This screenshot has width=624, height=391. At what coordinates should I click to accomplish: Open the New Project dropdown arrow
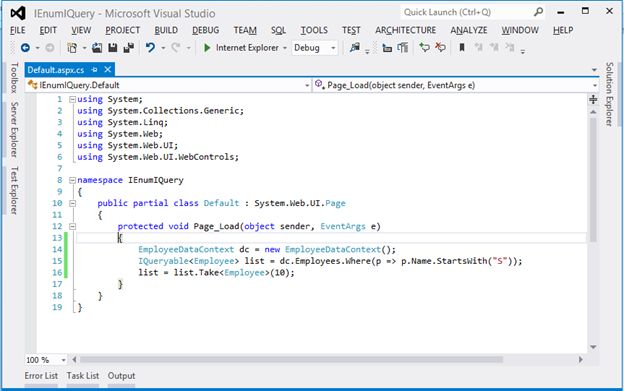[x=84, y=48]
